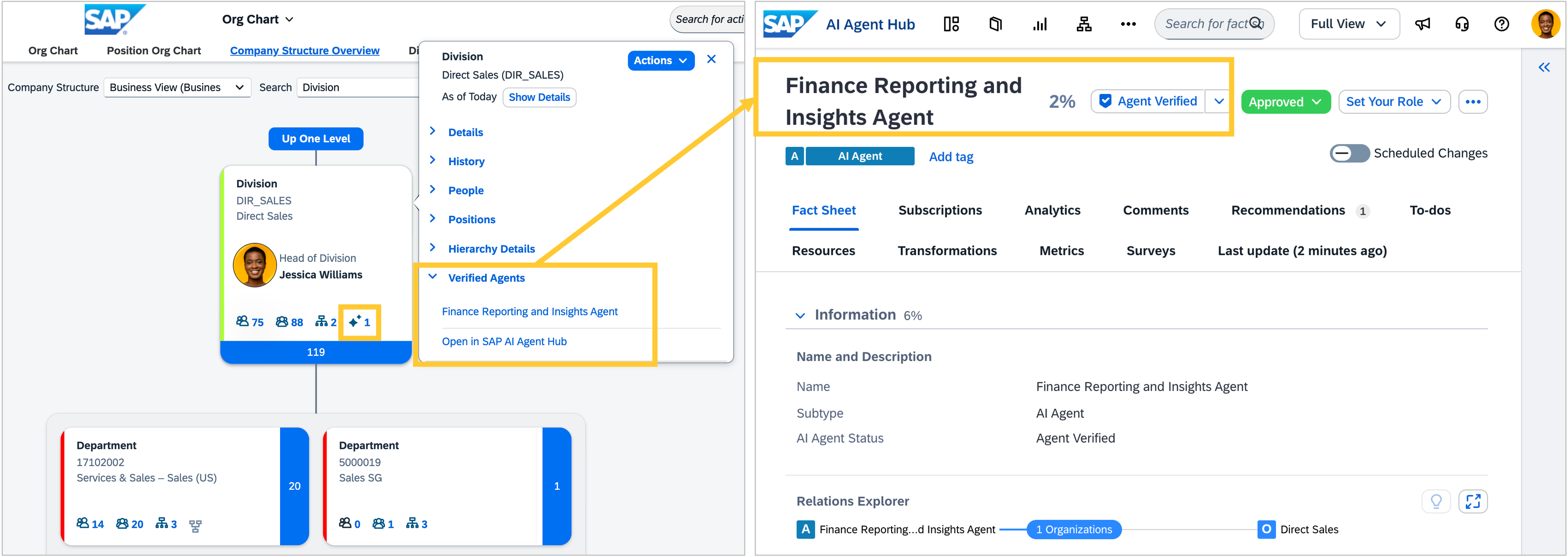Switch to the Position Org Chart tab
This screenshot has width=1568, height=557.
pos(154,51)
